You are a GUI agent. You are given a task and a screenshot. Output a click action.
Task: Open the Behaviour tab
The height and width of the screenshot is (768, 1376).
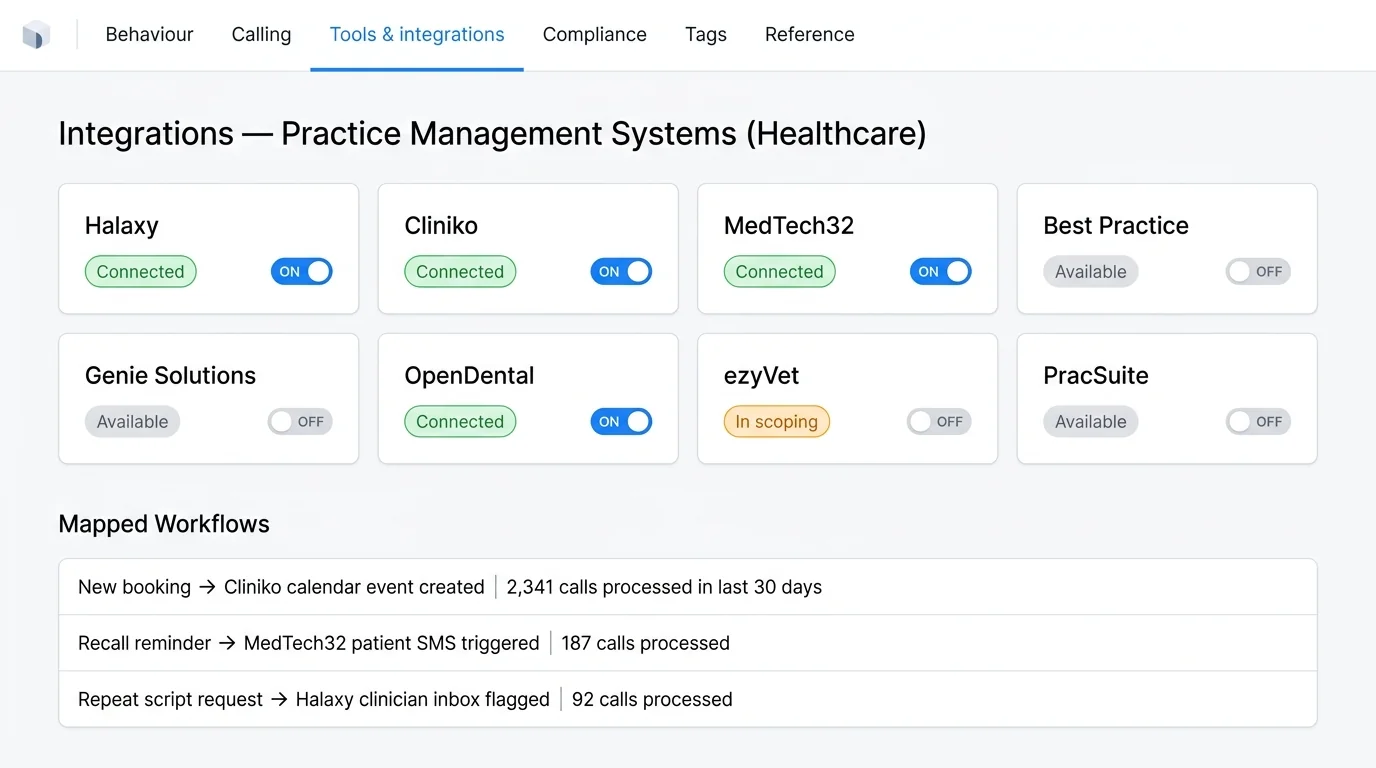(x=149, y=34)
